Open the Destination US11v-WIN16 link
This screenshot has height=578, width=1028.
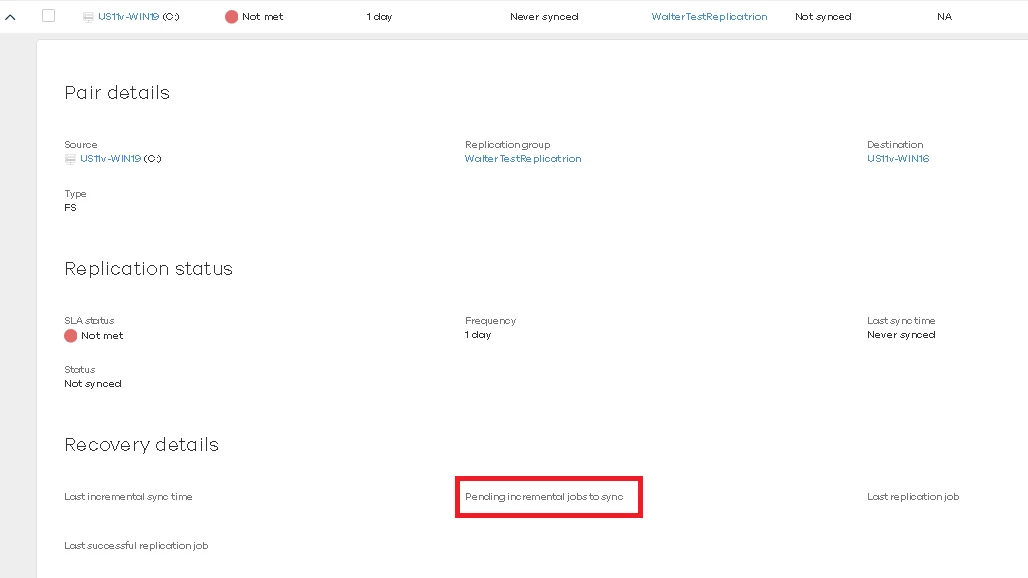point(898,159)
